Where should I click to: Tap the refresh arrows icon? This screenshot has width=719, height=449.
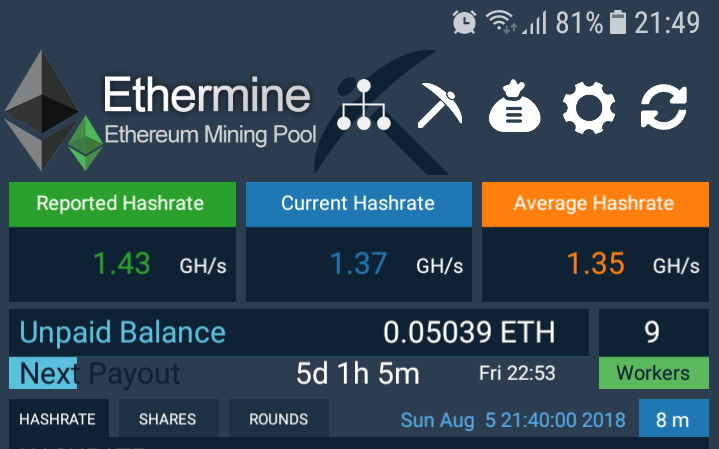tap(664, 107)
